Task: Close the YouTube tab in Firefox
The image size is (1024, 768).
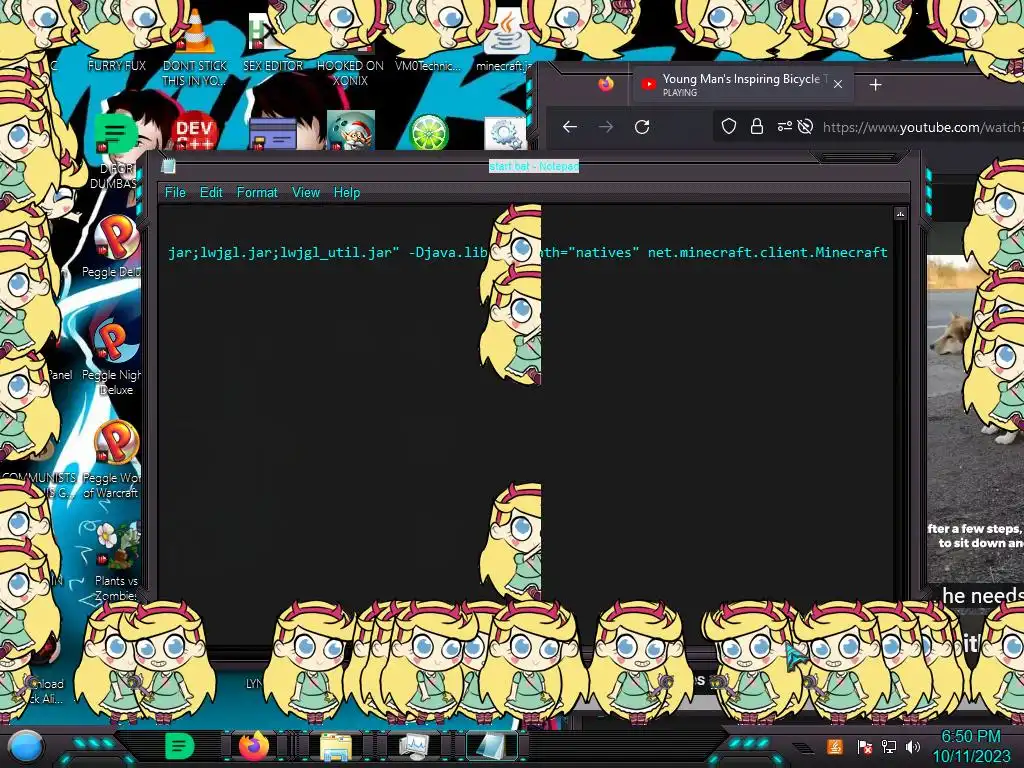Action: [x=838, y=84]
